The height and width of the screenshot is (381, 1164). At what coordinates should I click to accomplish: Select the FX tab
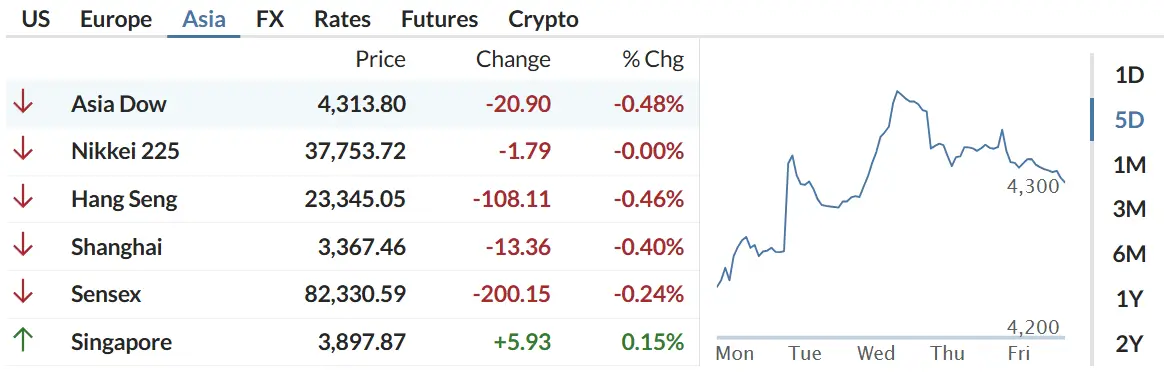point(270,19)
